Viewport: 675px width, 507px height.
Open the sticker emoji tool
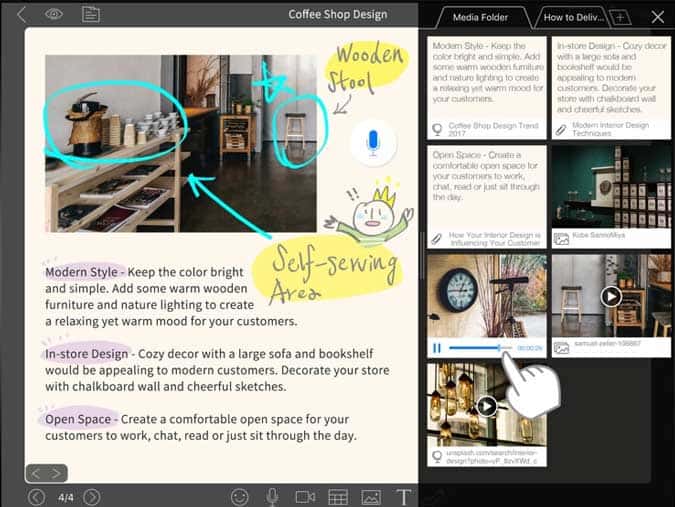[239, 497]
